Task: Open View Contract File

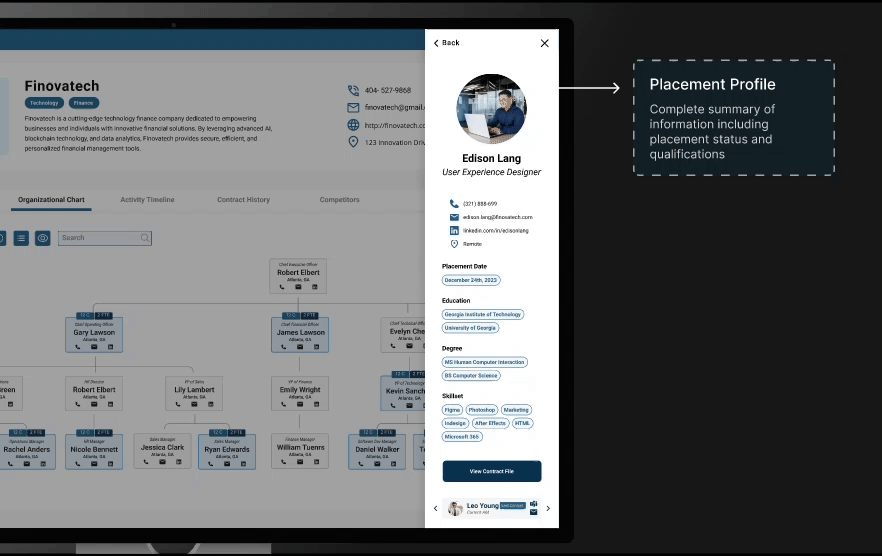Action: [492, 472]
